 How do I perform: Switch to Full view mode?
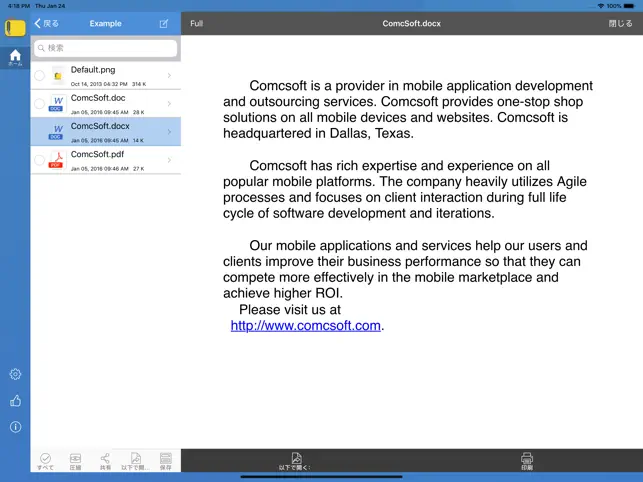tap(196, 23)
